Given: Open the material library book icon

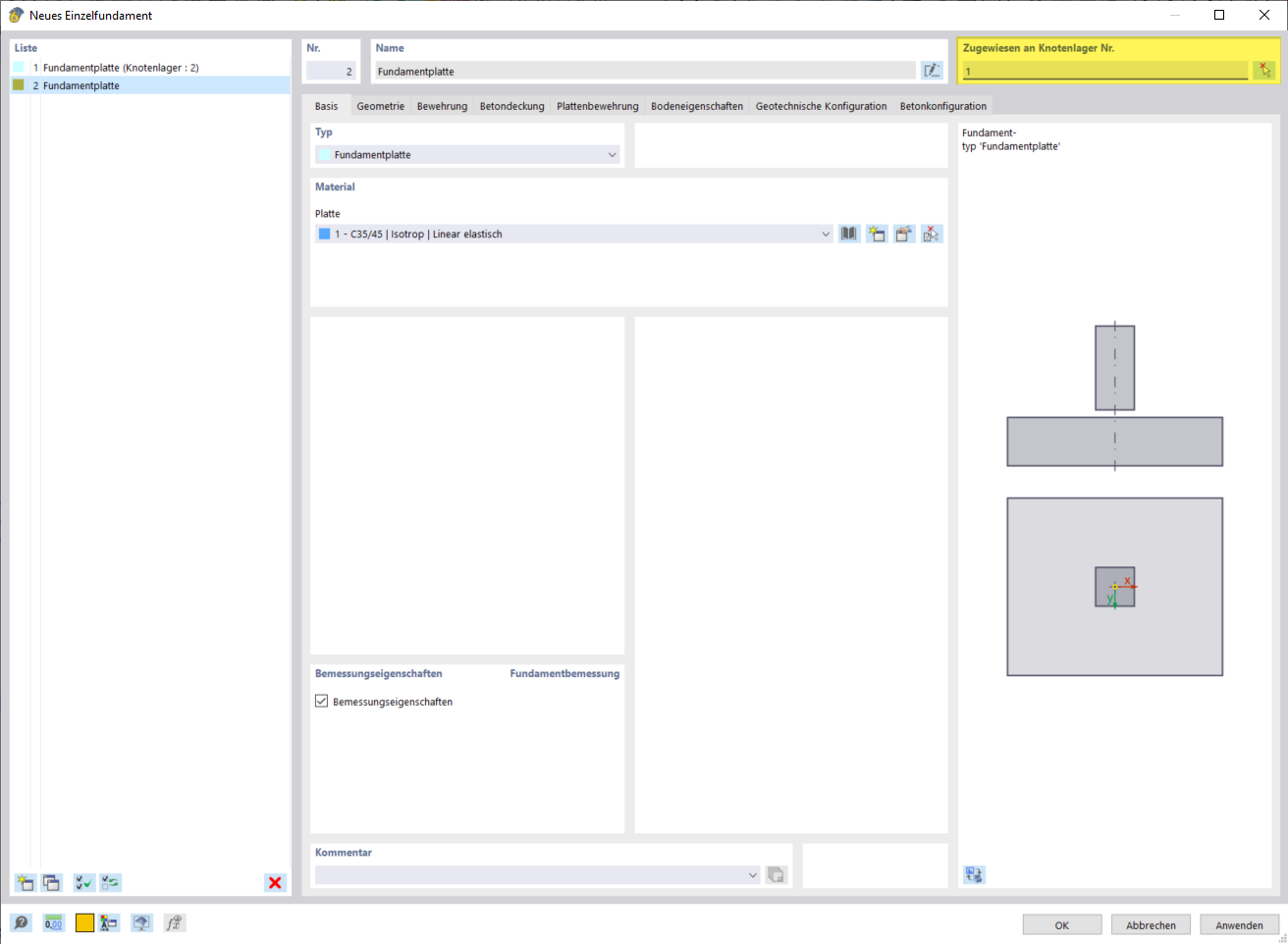Looking at the screenshot, I should 849,235.
